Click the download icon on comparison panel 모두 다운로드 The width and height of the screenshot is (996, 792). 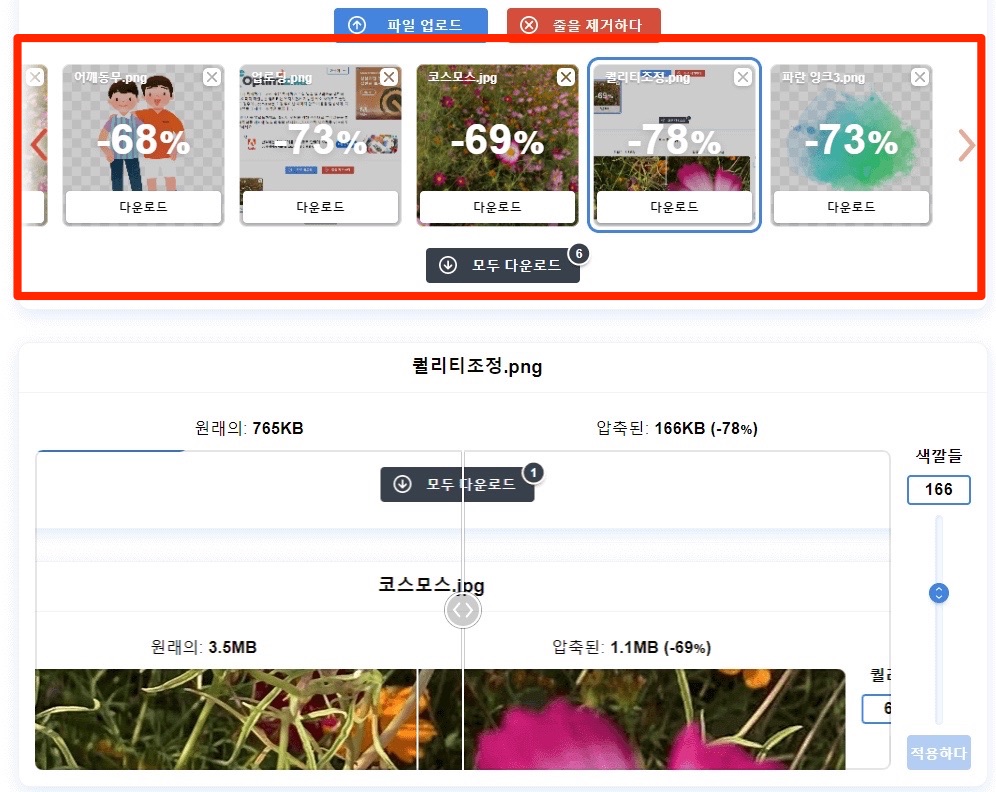pos(401,484)
